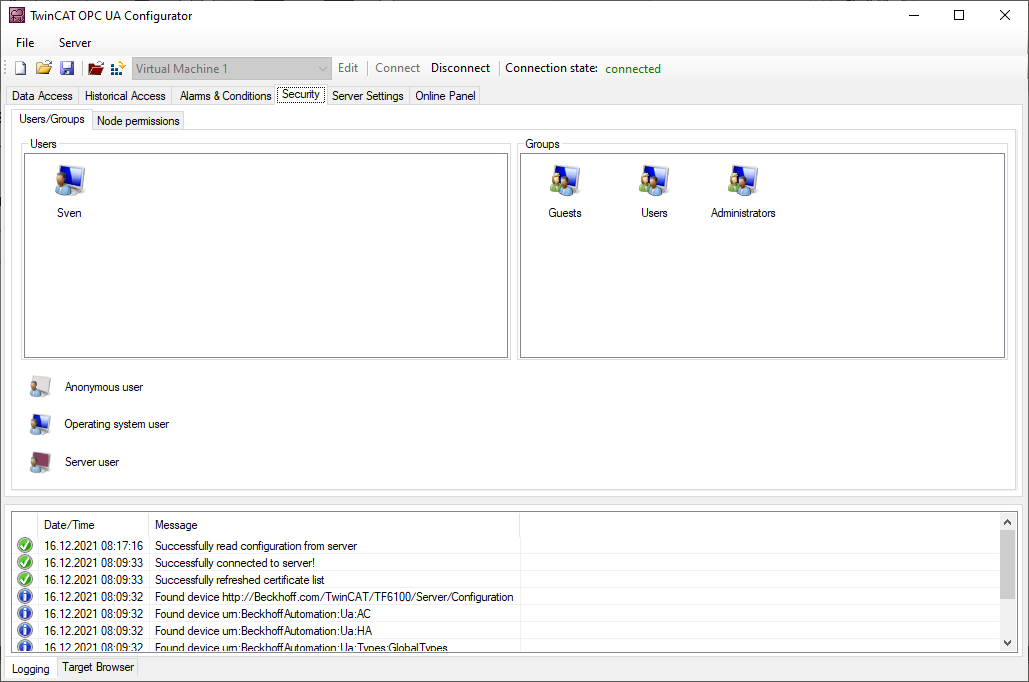Select the Administrators group icon
The image size is (1029, 682).
pyautogui.click(x=743, y=181)
